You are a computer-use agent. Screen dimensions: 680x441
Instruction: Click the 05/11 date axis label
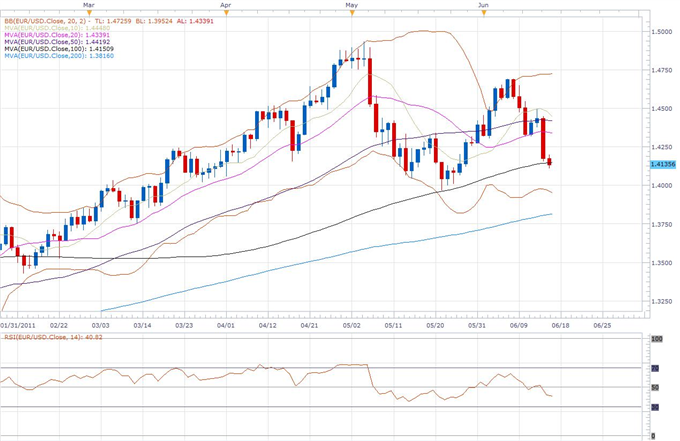point(393,325)
